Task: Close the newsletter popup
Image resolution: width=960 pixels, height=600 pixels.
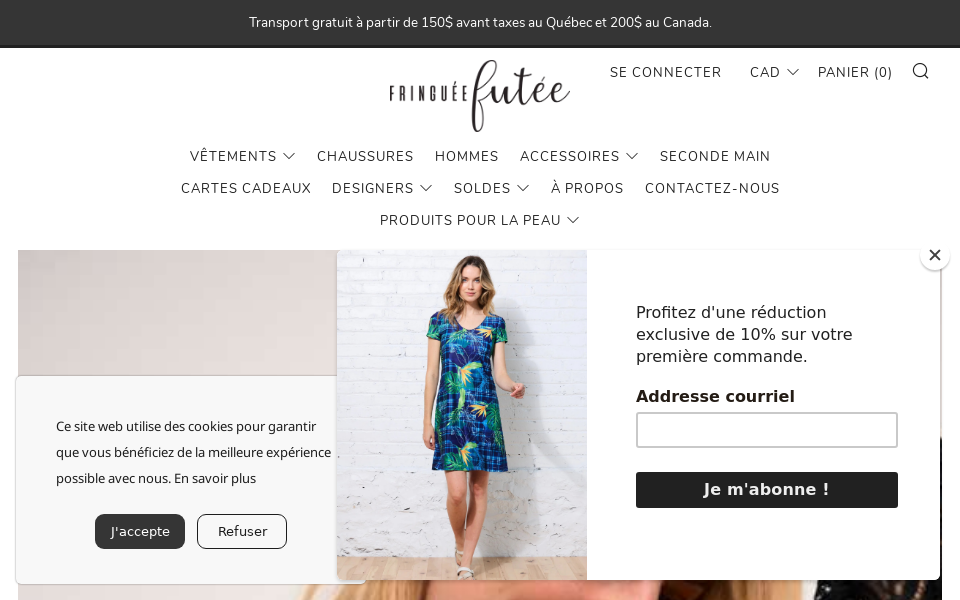Action: [x=934, y=255]
